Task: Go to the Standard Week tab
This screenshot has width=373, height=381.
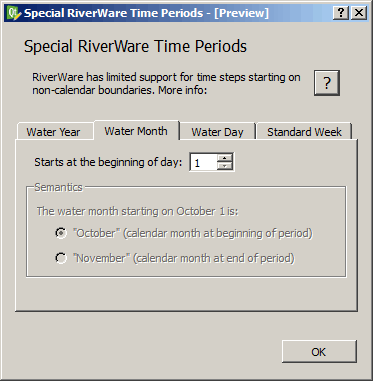Action: [x=304, y=132]
